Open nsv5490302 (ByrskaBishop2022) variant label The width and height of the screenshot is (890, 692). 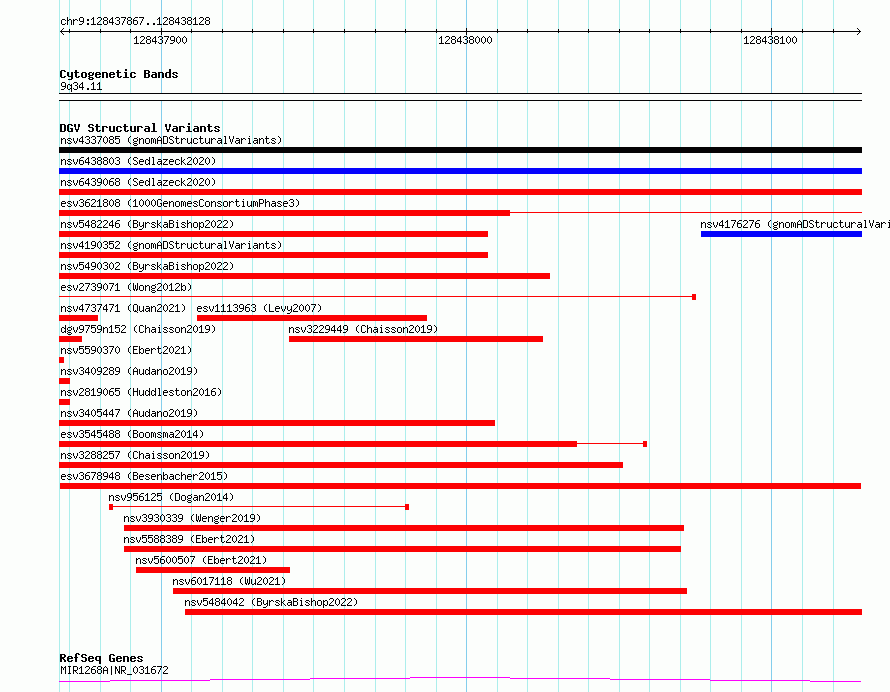click(147, 266)
